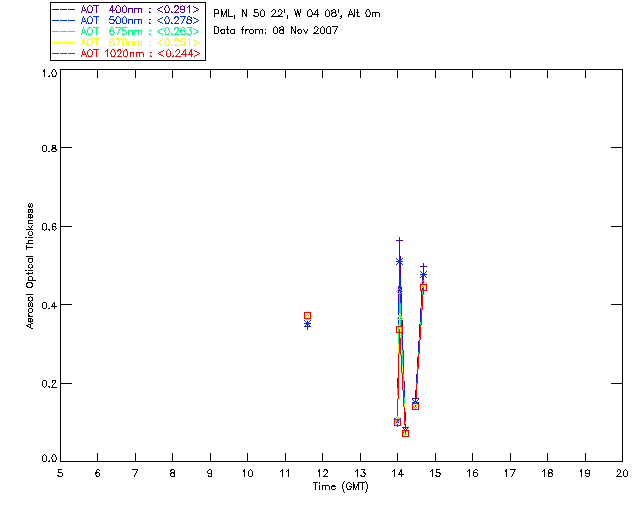Click the x-axis tick label 9
This screenshot has width=640, height=512.
click(210, 473)
